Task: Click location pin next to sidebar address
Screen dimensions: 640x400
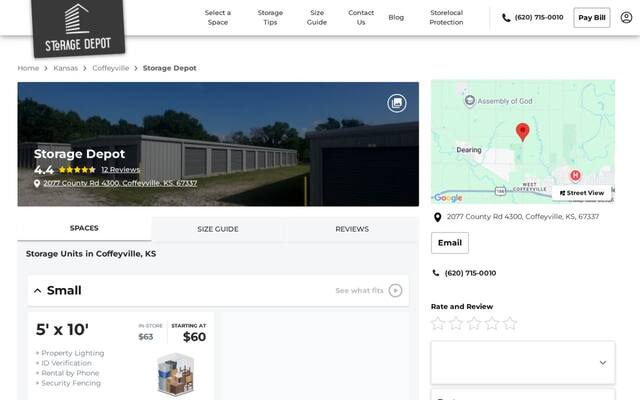Action: click(438, 217)
